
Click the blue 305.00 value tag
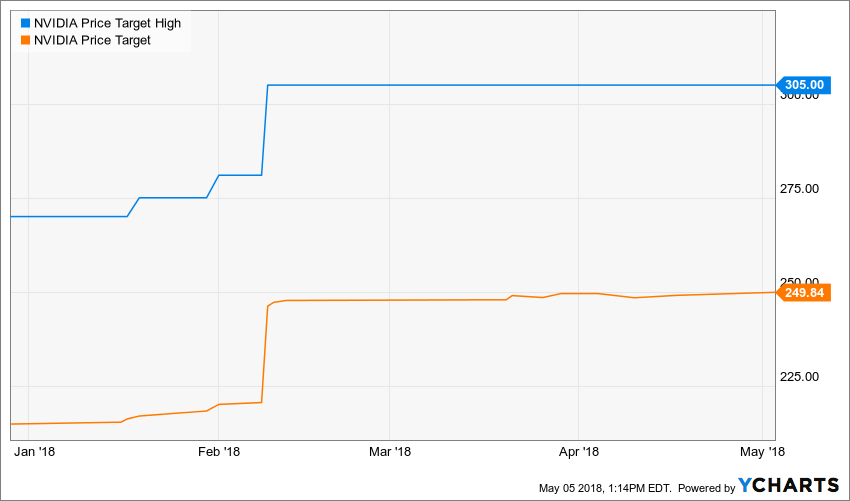tap(801, 85)
